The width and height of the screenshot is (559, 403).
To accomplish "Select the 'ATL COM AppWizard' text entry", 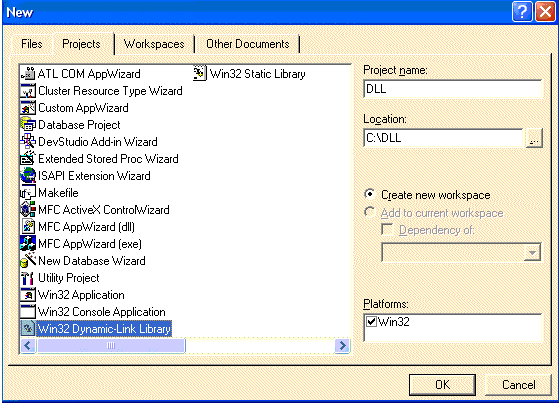I will click(x=89, y=73).
